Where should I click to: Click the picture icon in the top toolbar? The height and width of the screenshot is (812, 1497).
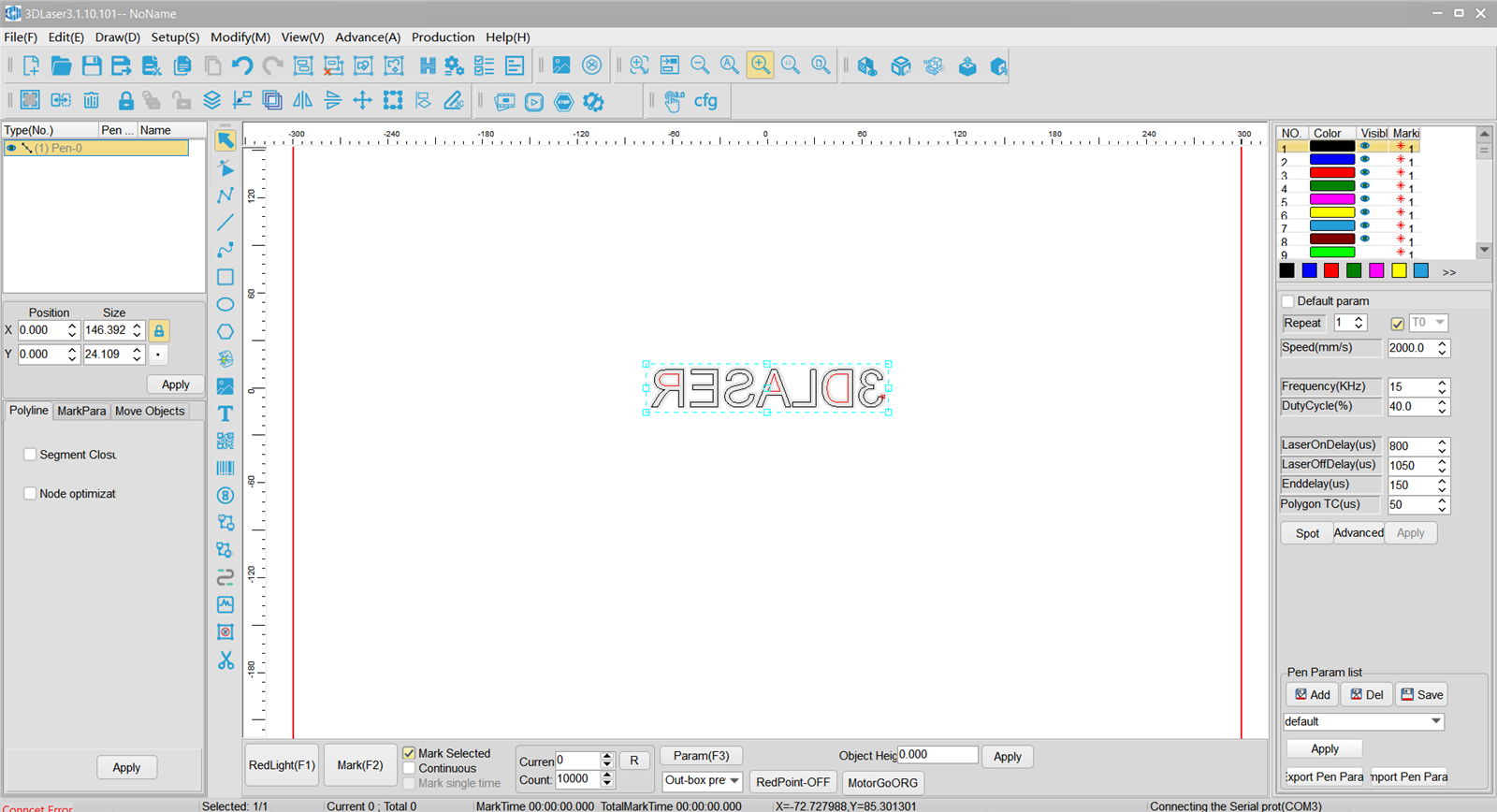pos(561,65)
